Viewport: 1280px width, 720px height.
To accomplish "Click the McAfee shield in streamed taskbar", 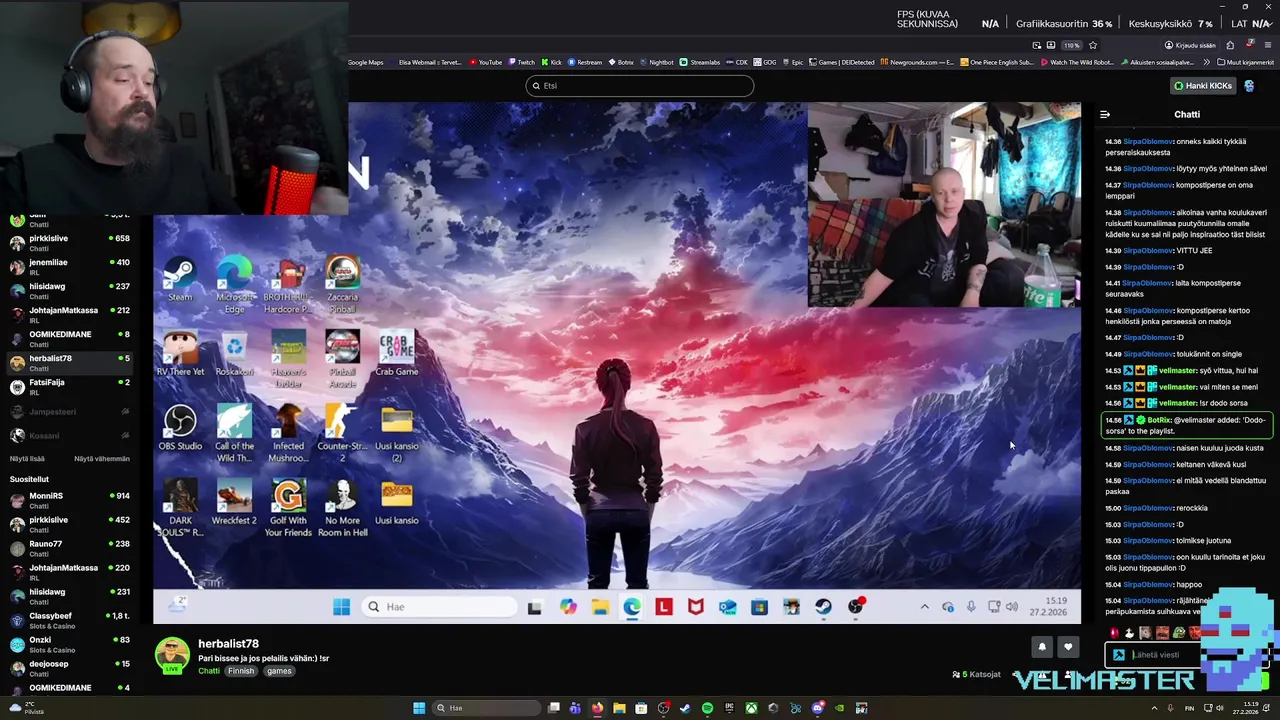I will coord(696,607).
